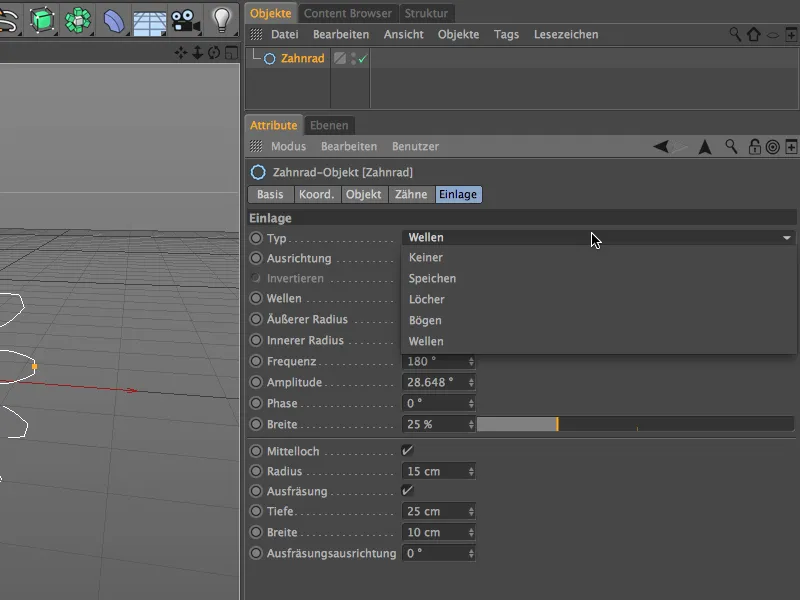Viewport: 800px width, 600px height.
Task: Click the search magnifier in Attribute manager
Action: pyautogui.click(x=732, y=147)
